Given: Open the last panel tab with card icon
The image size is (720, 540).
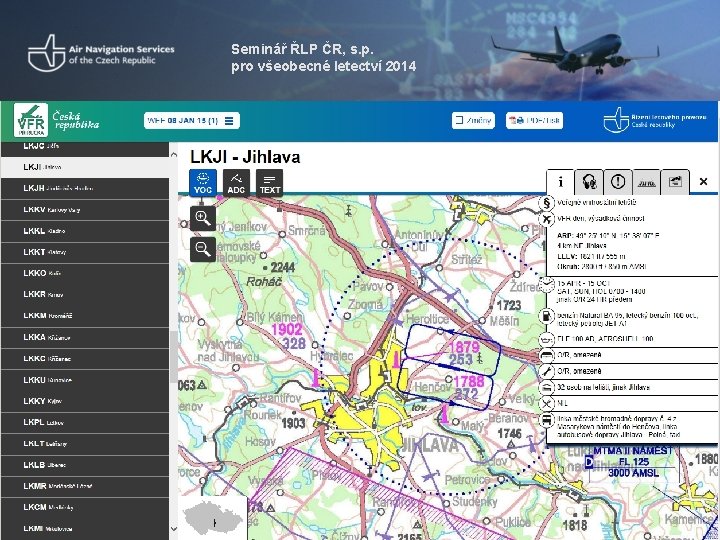Looking at the screenshot, I should [675, 182].
